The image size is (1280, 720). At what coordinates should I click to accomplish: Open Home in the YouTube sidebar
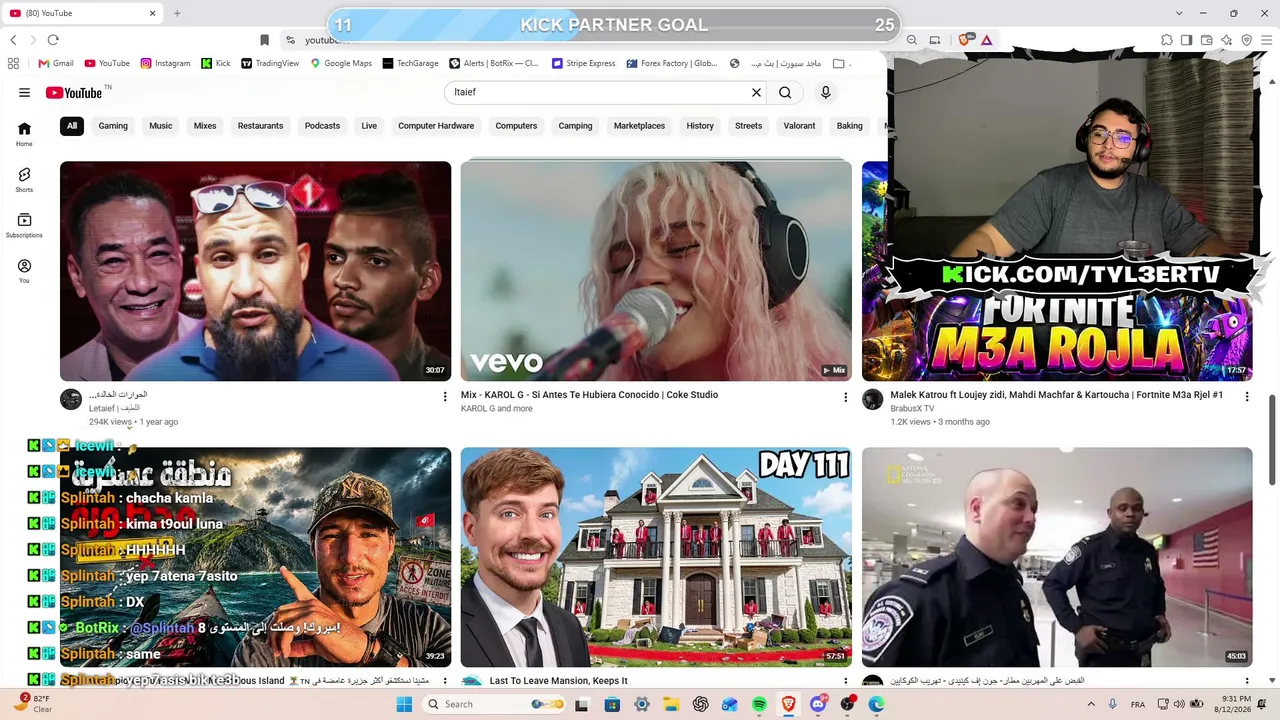coord(24,133)
